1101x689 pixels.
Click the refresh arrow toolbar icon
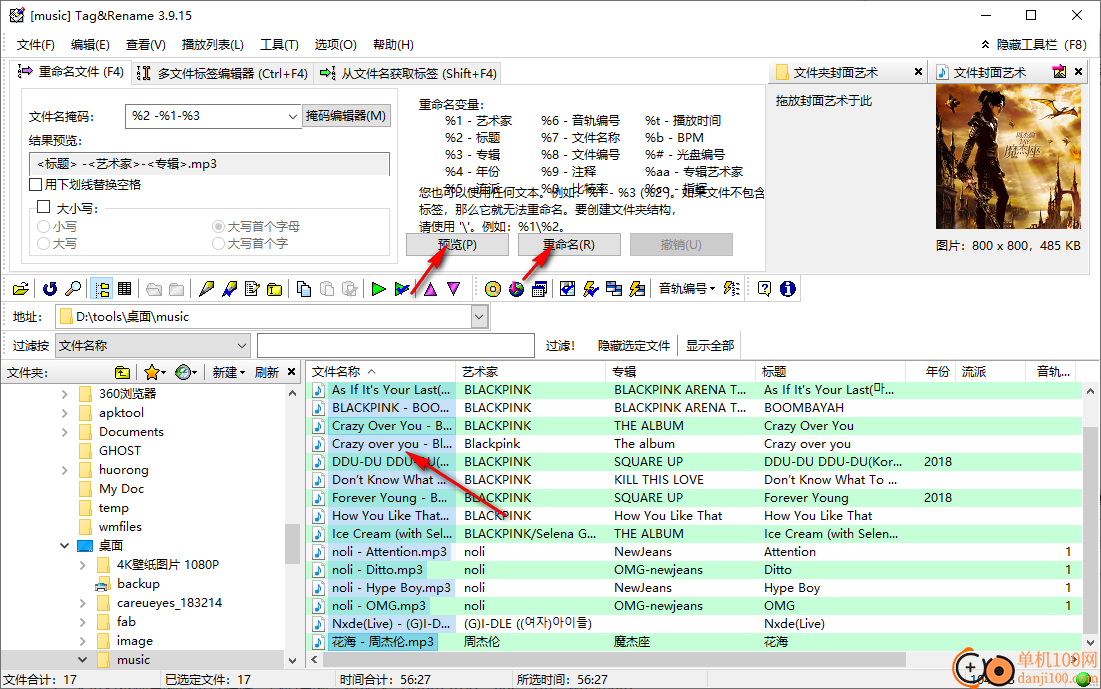coord(50,289)
